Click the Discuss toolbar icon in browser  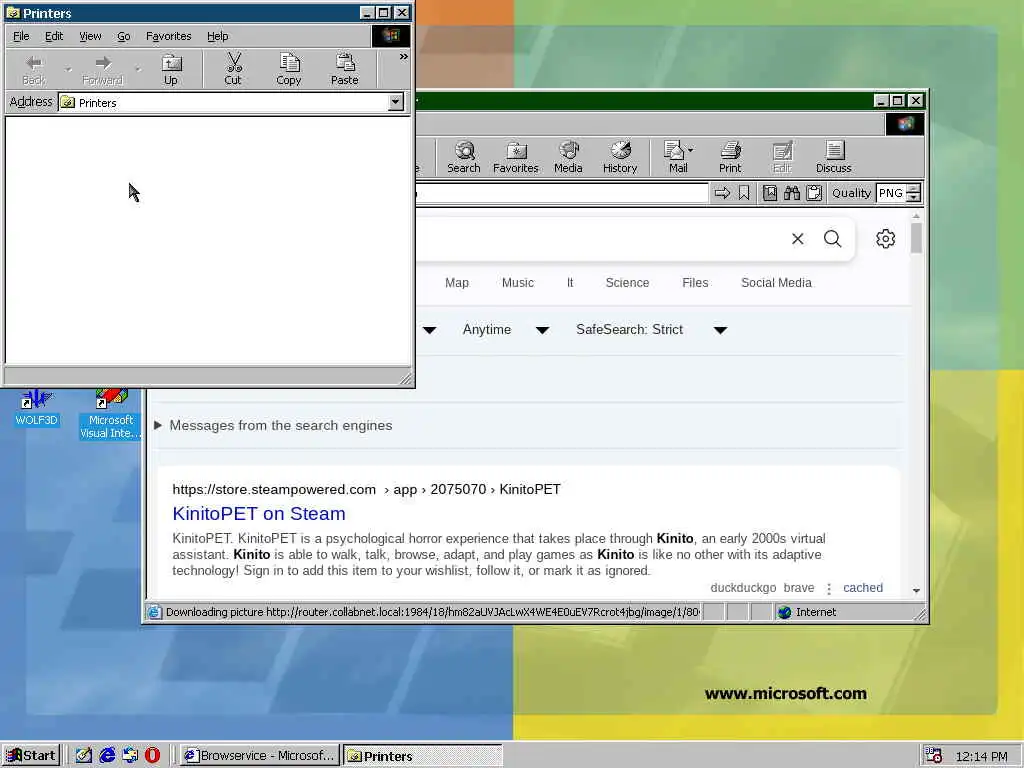(x=834, y=157)
